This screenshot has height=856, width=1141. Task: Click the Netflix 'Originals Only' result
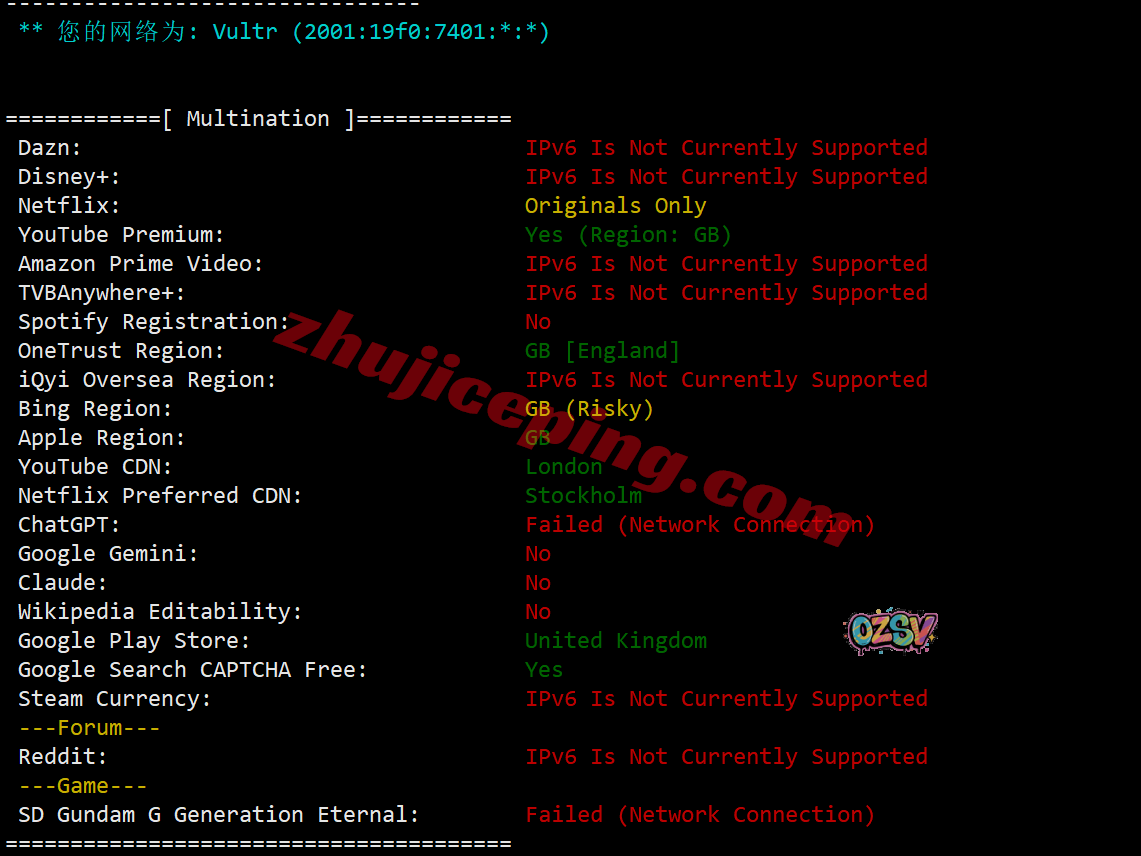pyautogui.click(x=615, y=206)
